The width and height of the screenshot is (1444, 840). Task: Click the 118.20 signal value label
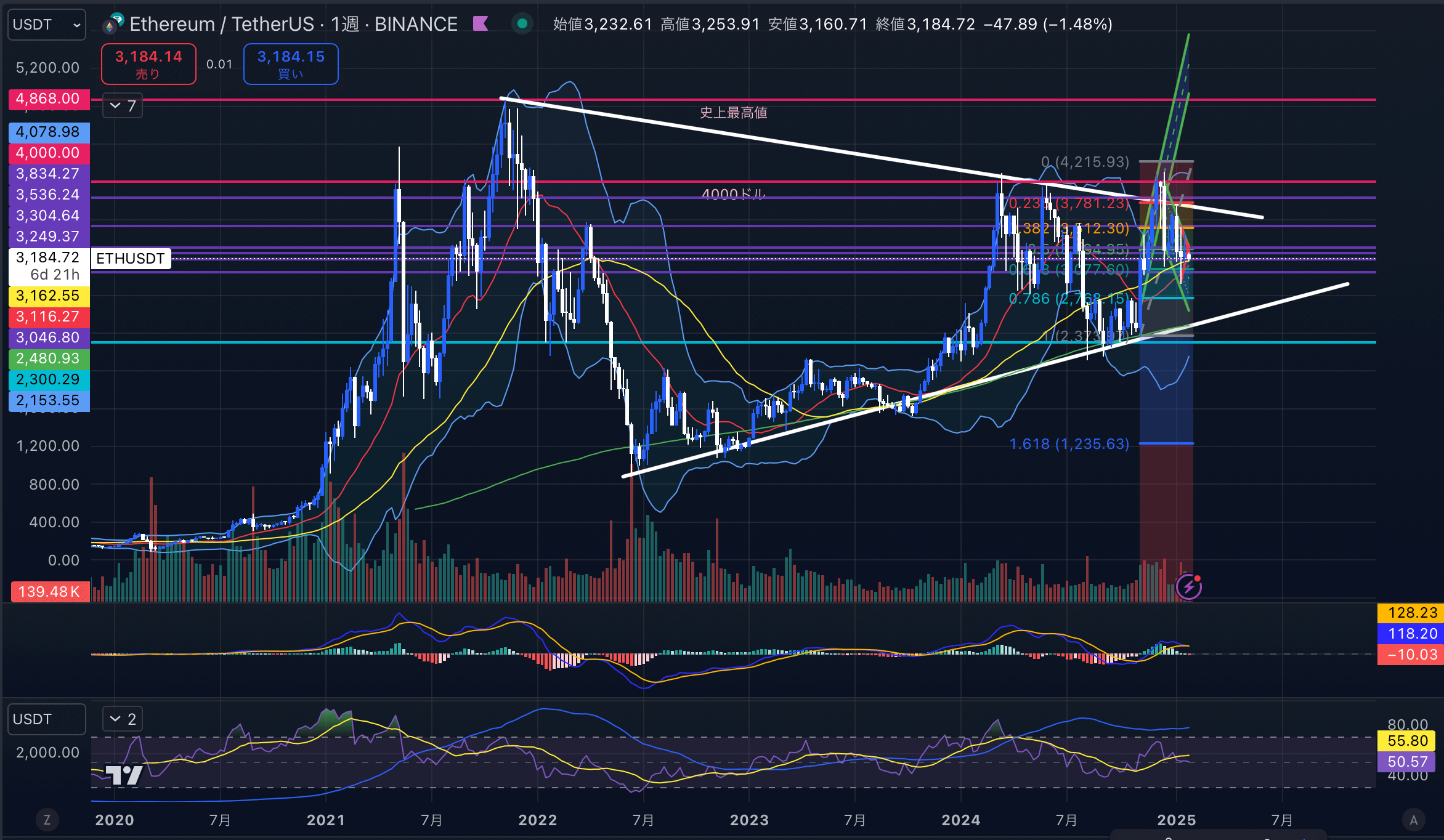(x=1411, y=634)
